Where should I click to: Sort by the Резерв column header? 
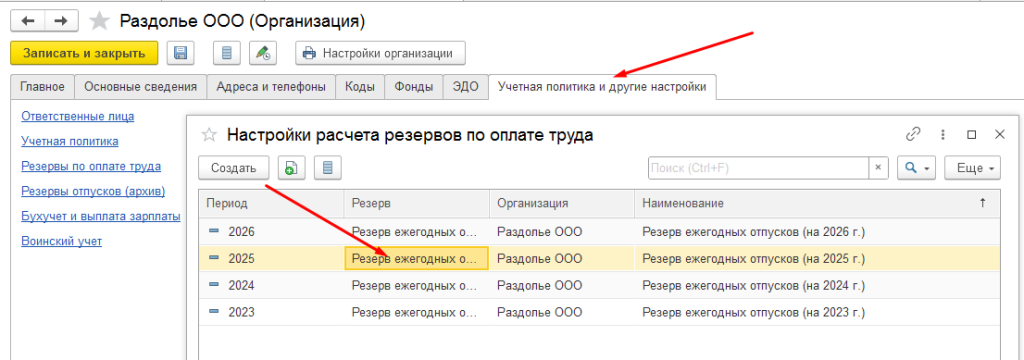417,203
